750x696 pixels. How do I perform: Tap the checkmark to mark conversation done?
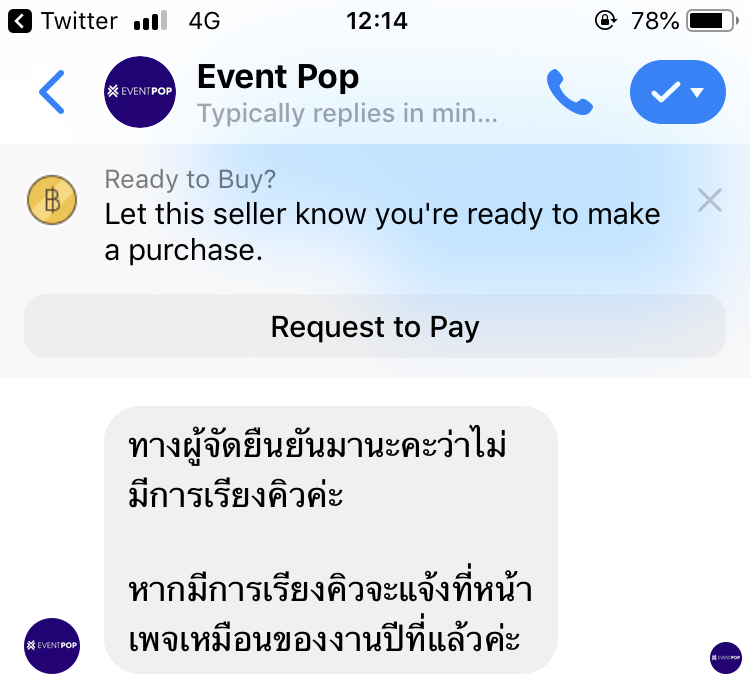[x=665, y=92]
